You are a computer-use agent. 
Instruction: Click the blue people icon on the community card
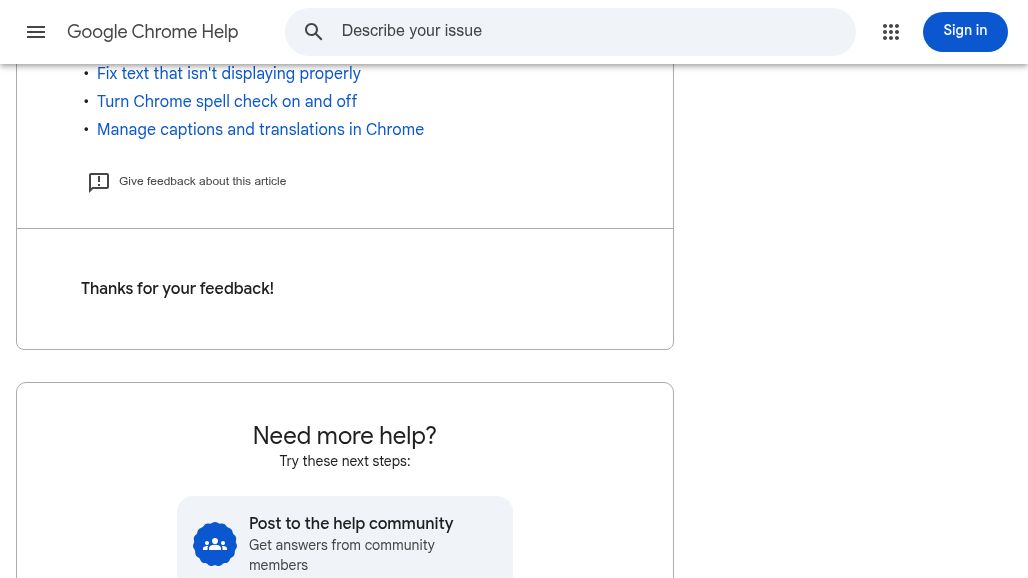(x=215, y=544)
